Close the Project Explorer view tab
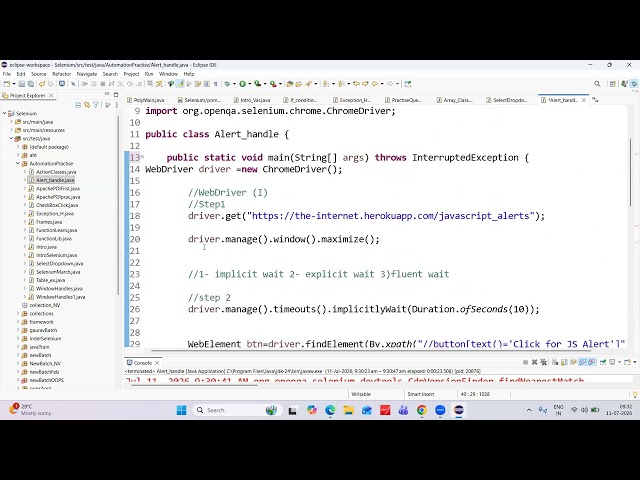Image resolution: width=640 pixels, height=480 pixels. point(51,96)
